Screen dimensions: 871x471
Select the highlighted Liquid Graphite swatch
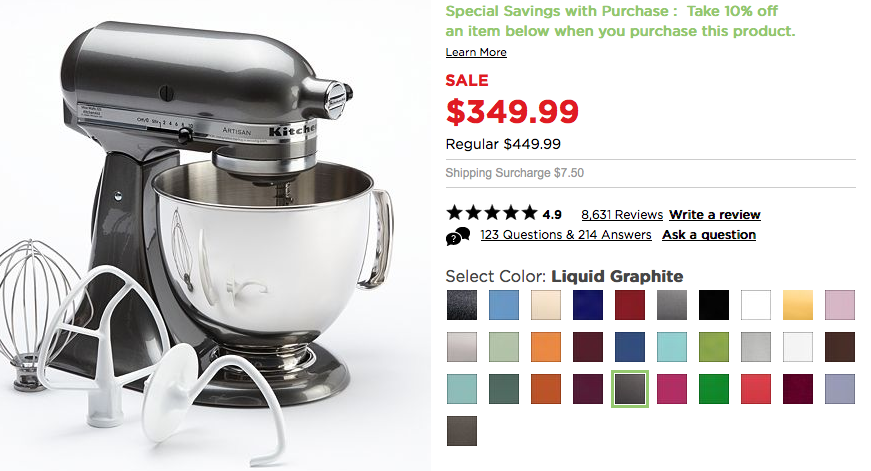[x=630, y=389]
